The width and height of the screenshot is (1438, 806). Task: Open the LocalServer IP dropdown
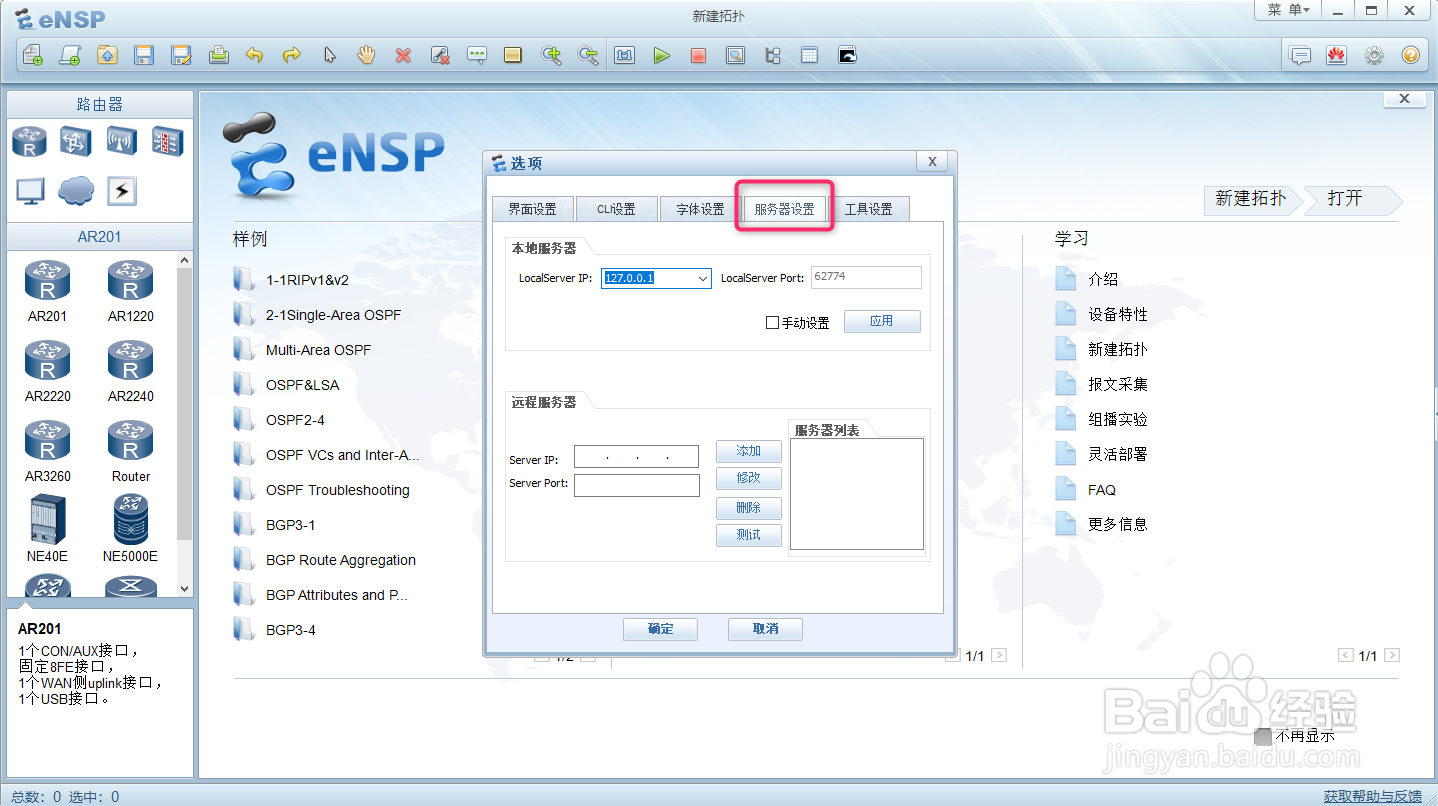click(702, 278)
